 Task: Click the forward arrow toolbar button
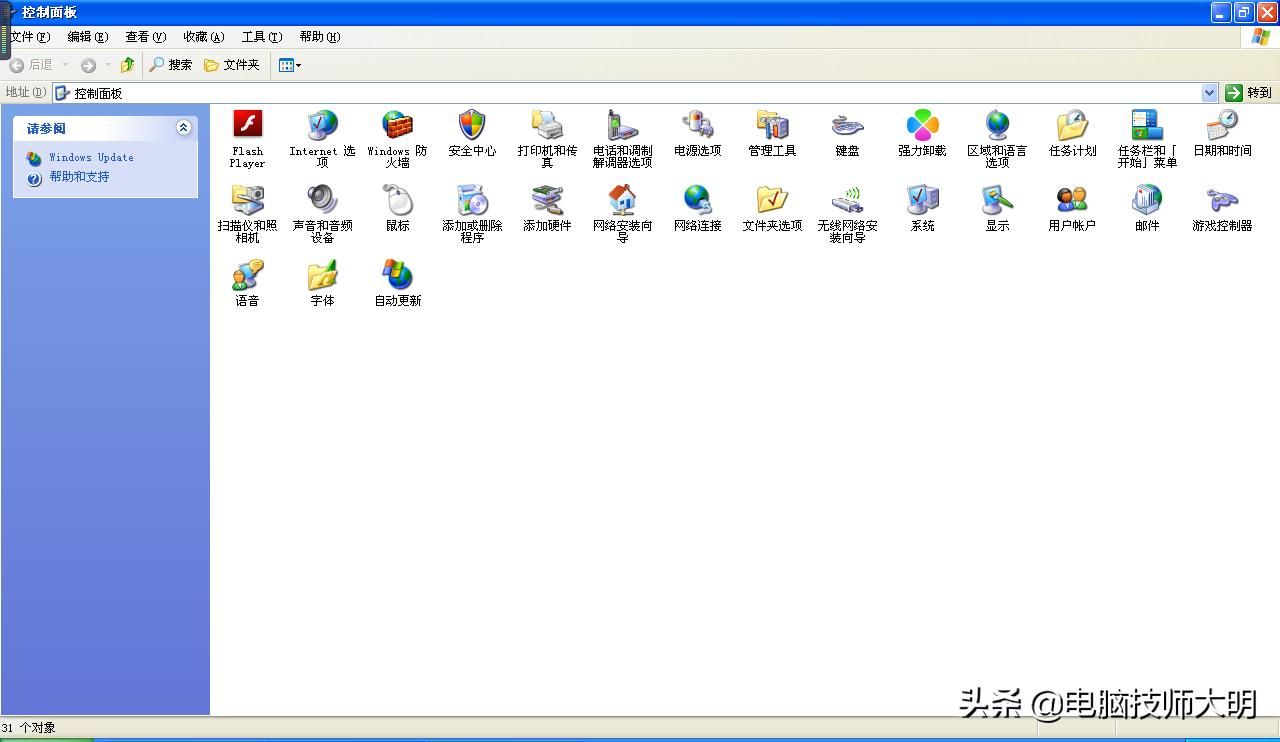[x=88, y=65]
